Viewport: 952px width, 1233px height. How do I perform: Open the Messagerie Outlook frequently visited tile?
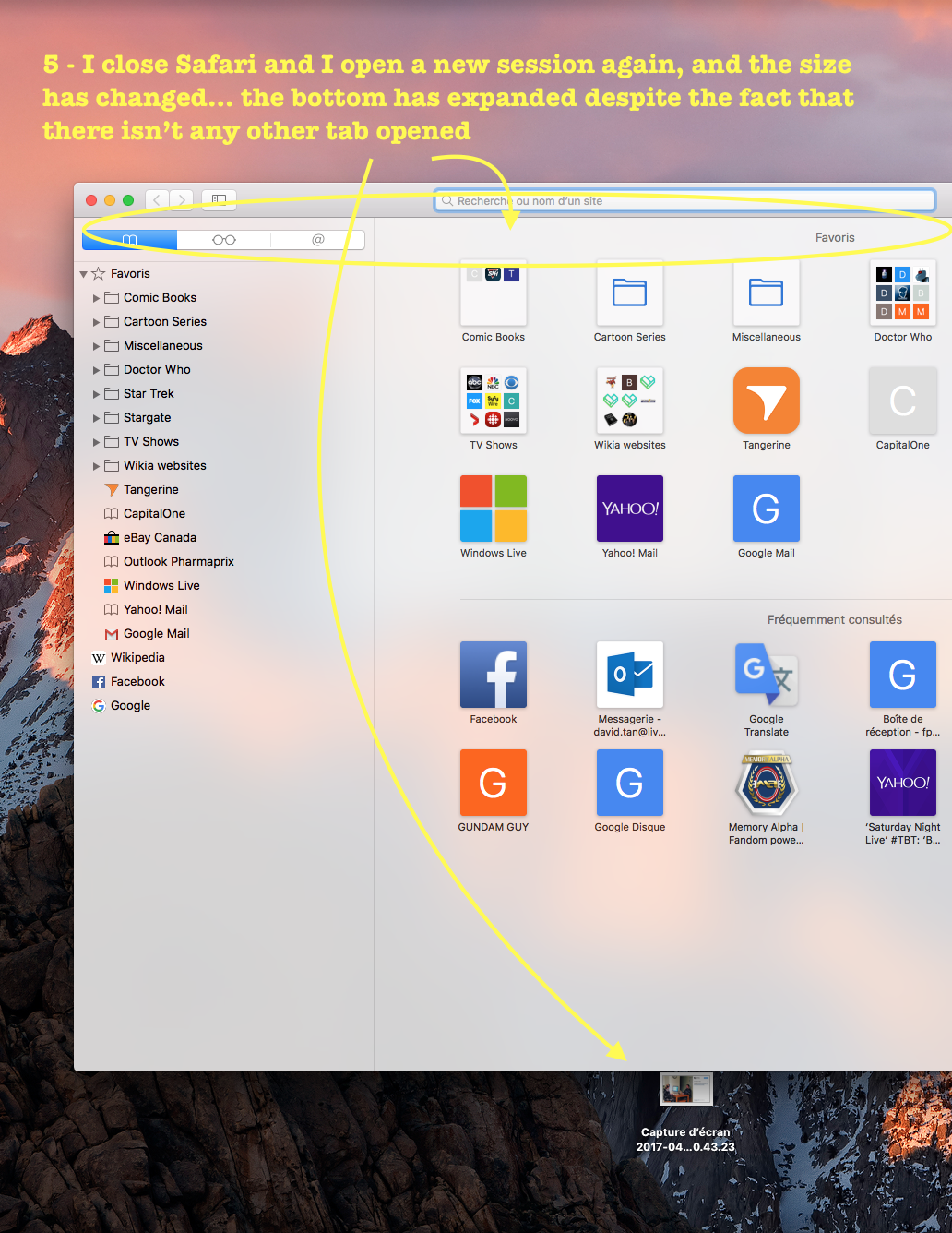click(x=630, y=675)
